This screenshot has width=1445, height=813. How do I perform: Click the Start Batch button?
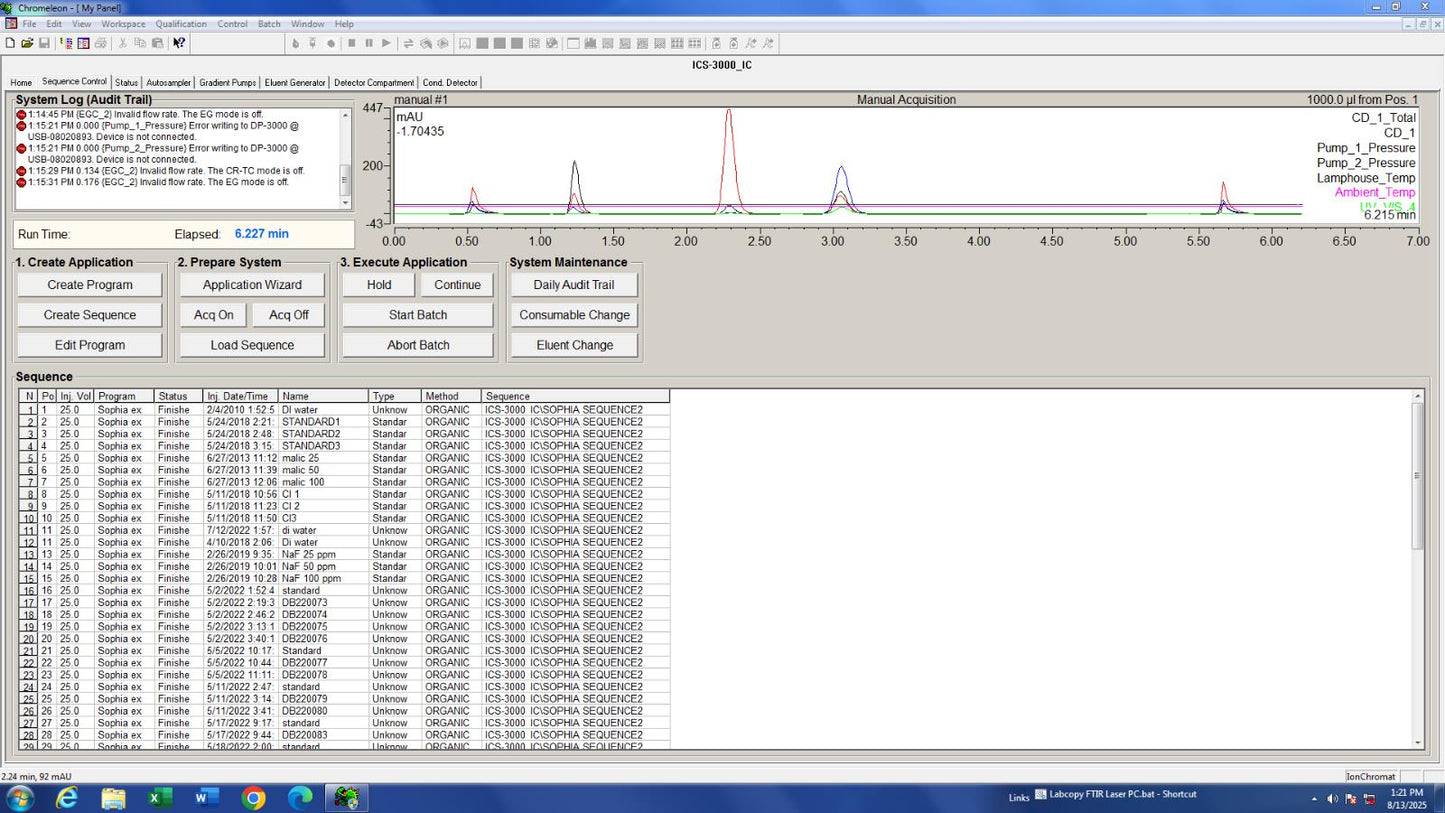(417, 315)
